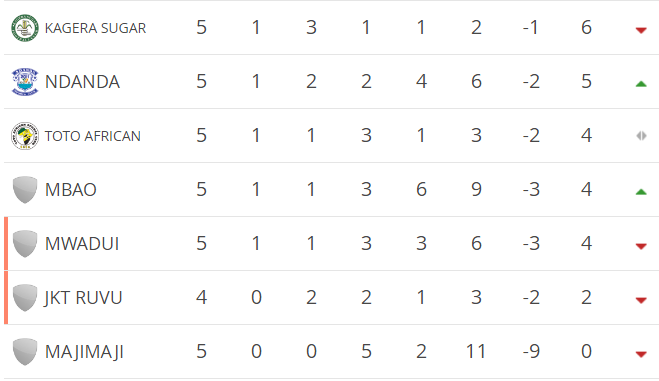Click the Mbao placeholder shield icon

(25, 190)
